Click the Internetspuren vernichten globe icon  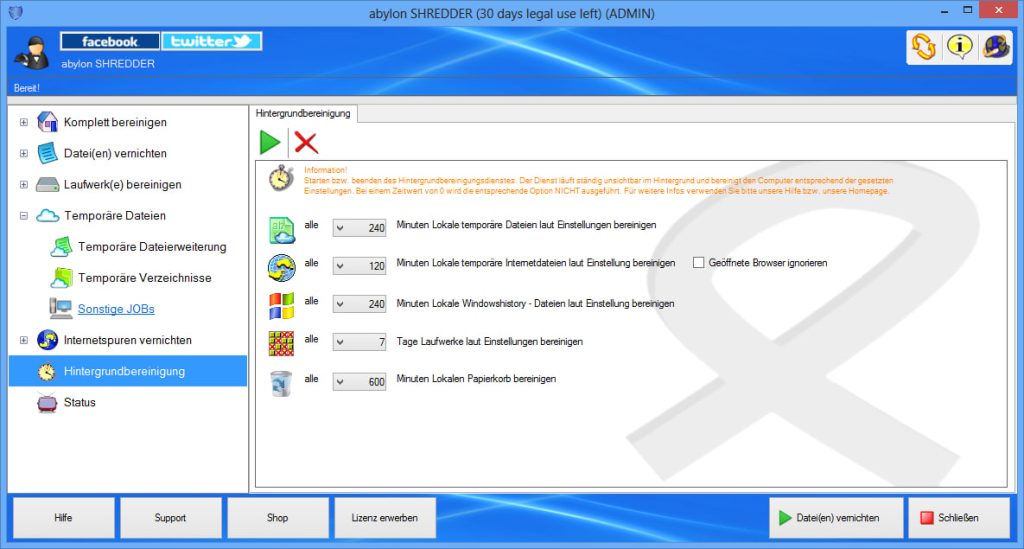(x=48, y=340)
